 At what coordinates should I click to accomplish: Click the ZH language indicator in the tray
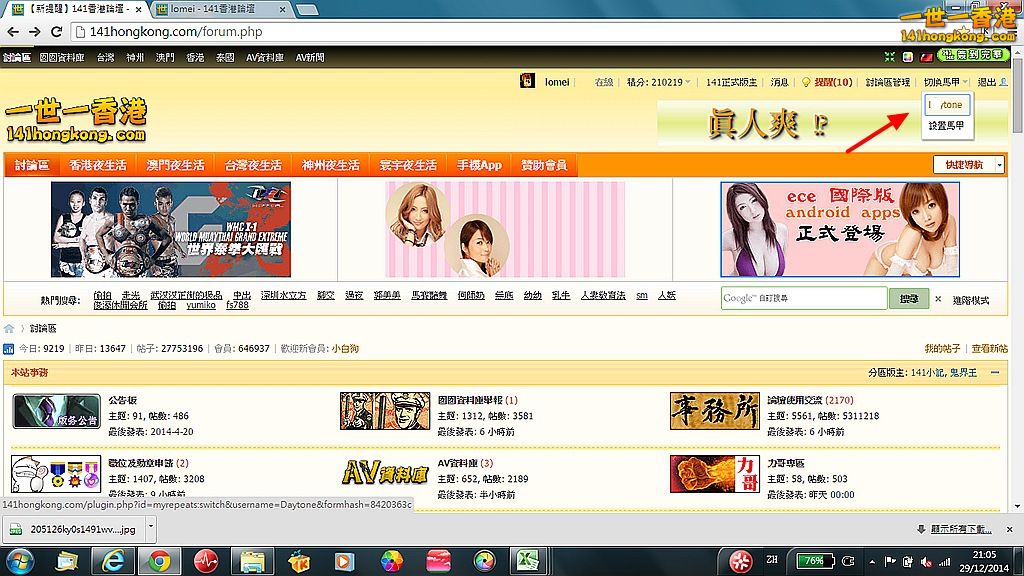coord(772,560)
